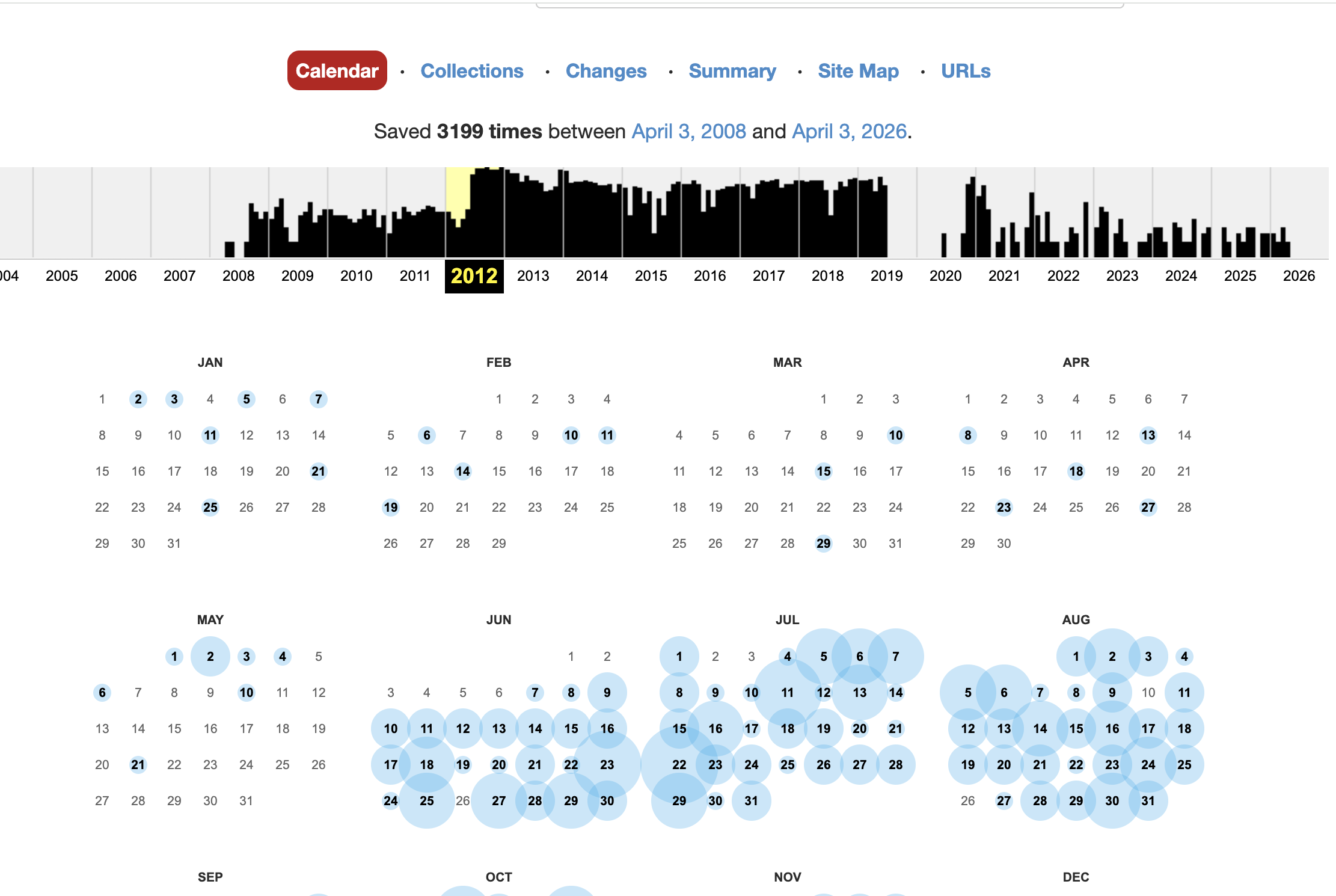Go to the Site Map tab

point(858,71)
